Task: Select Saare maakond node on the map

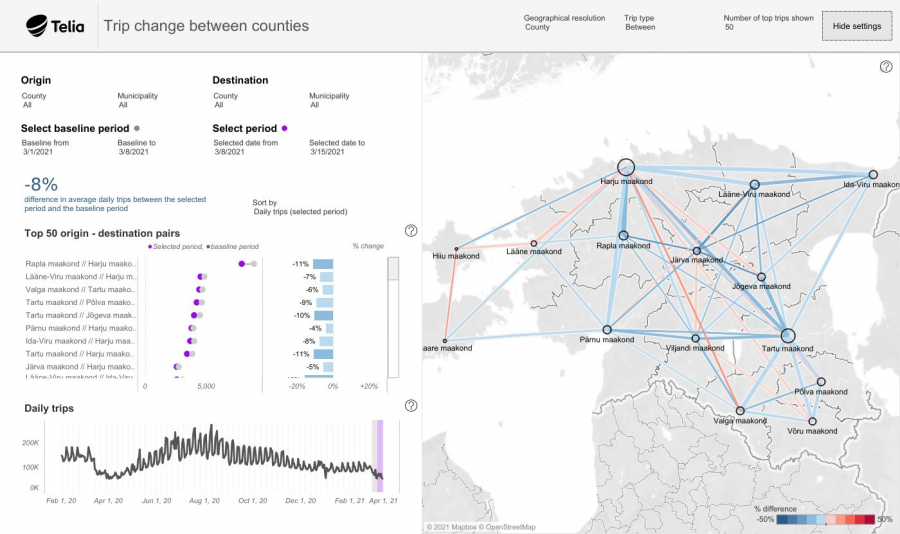Action: tap(445, 341)
